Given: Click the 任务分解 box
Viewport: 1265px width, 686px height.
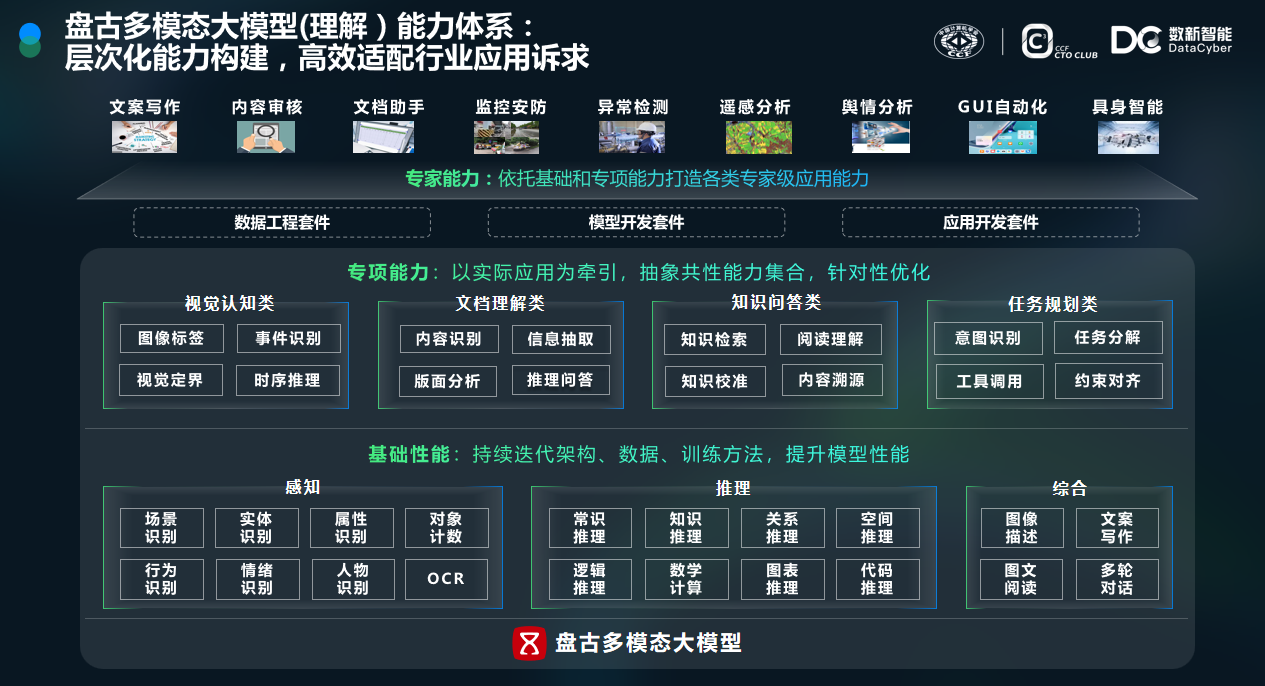Looking at the screenshot, I should (x=1108, y=338).
